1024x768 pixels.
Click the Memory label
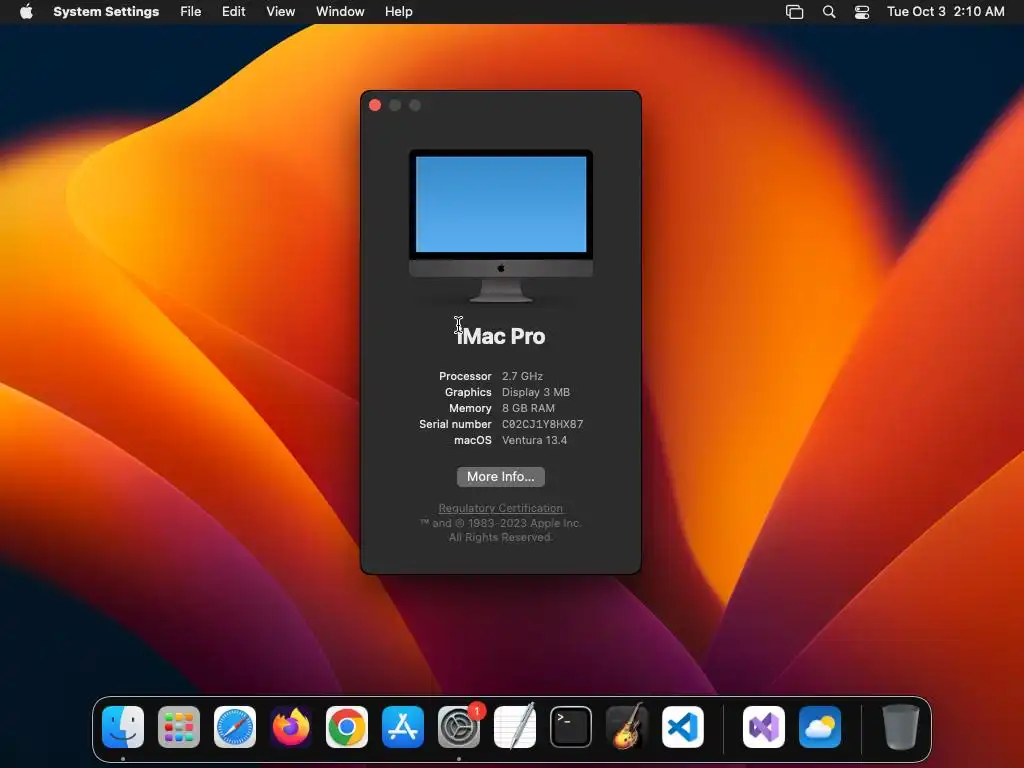point(470,408)
